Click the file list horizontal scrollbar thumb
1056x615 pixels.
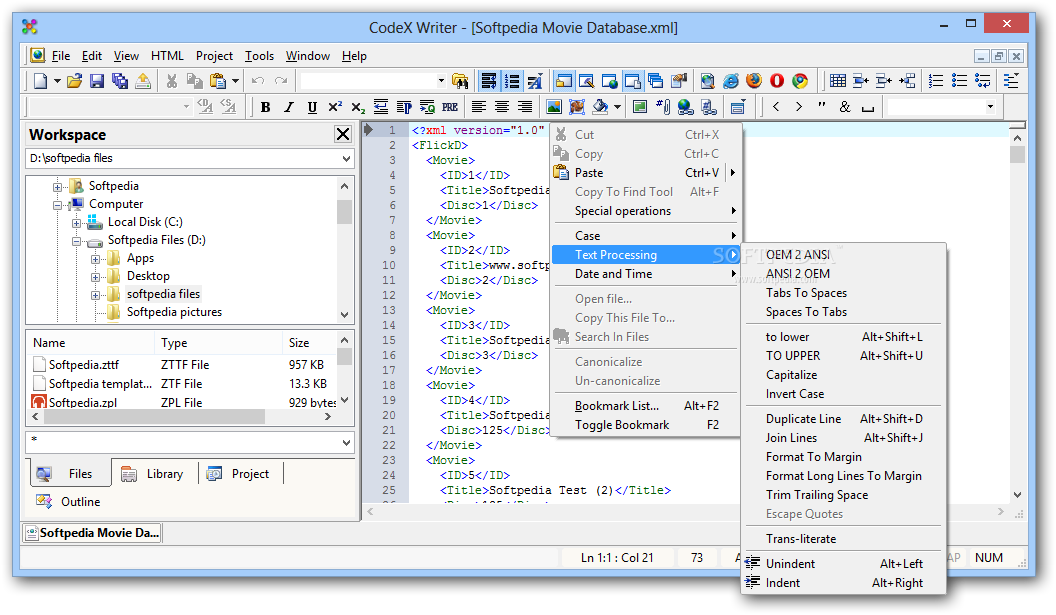pyautogui.click(x=154, y=417)
